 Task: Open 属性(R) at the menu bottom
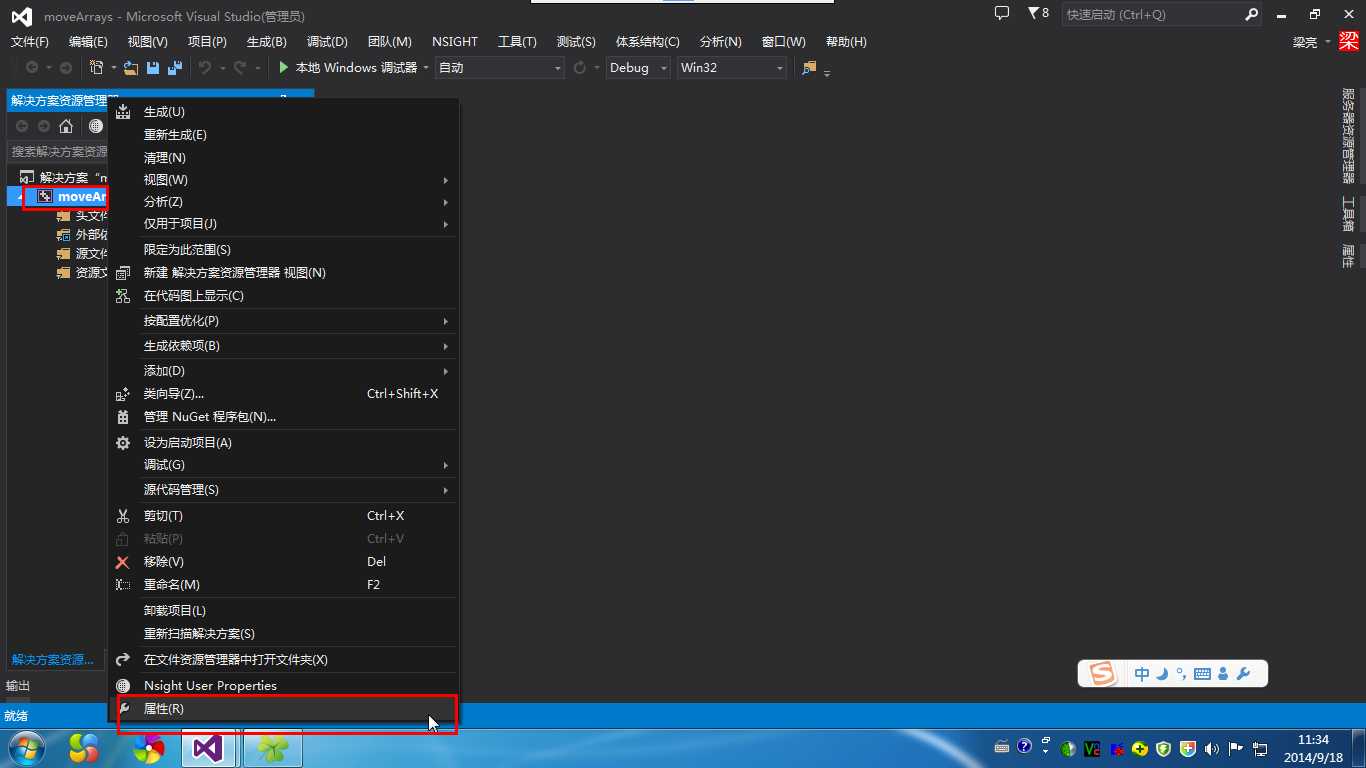point(284,709)
